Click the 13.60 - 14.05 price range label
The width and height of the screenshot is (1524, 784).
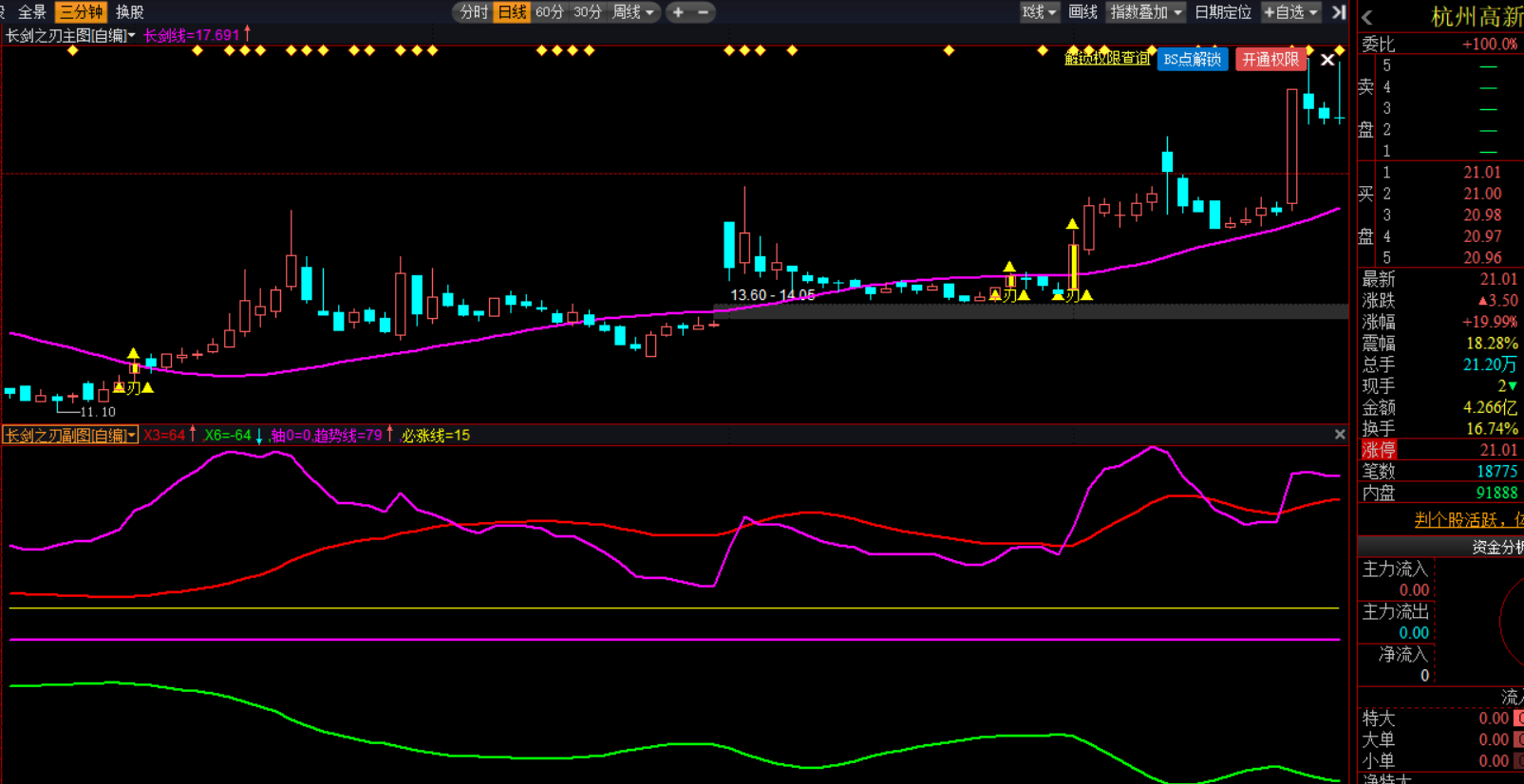coord(772,295)
